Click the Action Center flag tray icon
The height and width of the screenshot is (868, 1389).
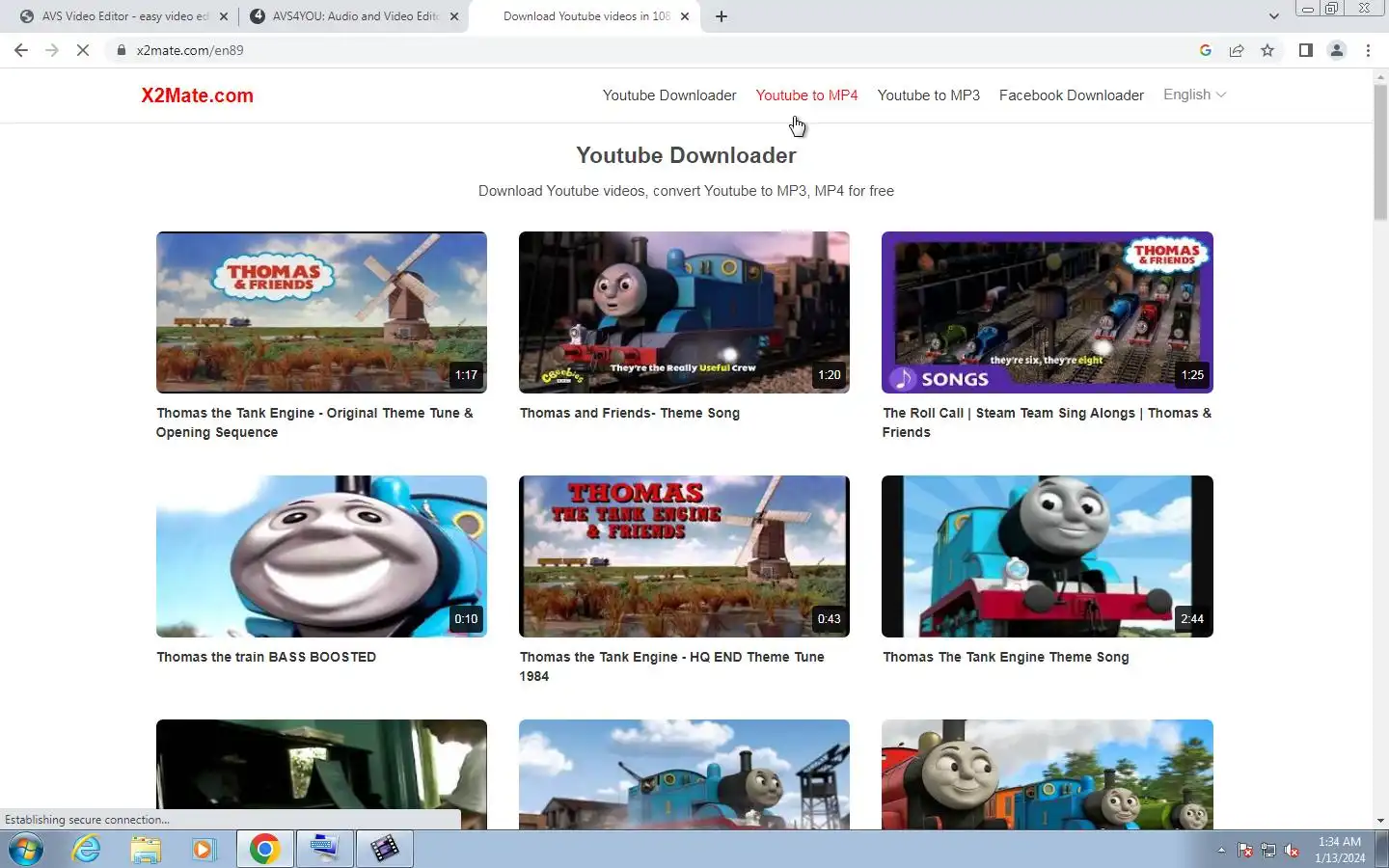point(1245,850)
